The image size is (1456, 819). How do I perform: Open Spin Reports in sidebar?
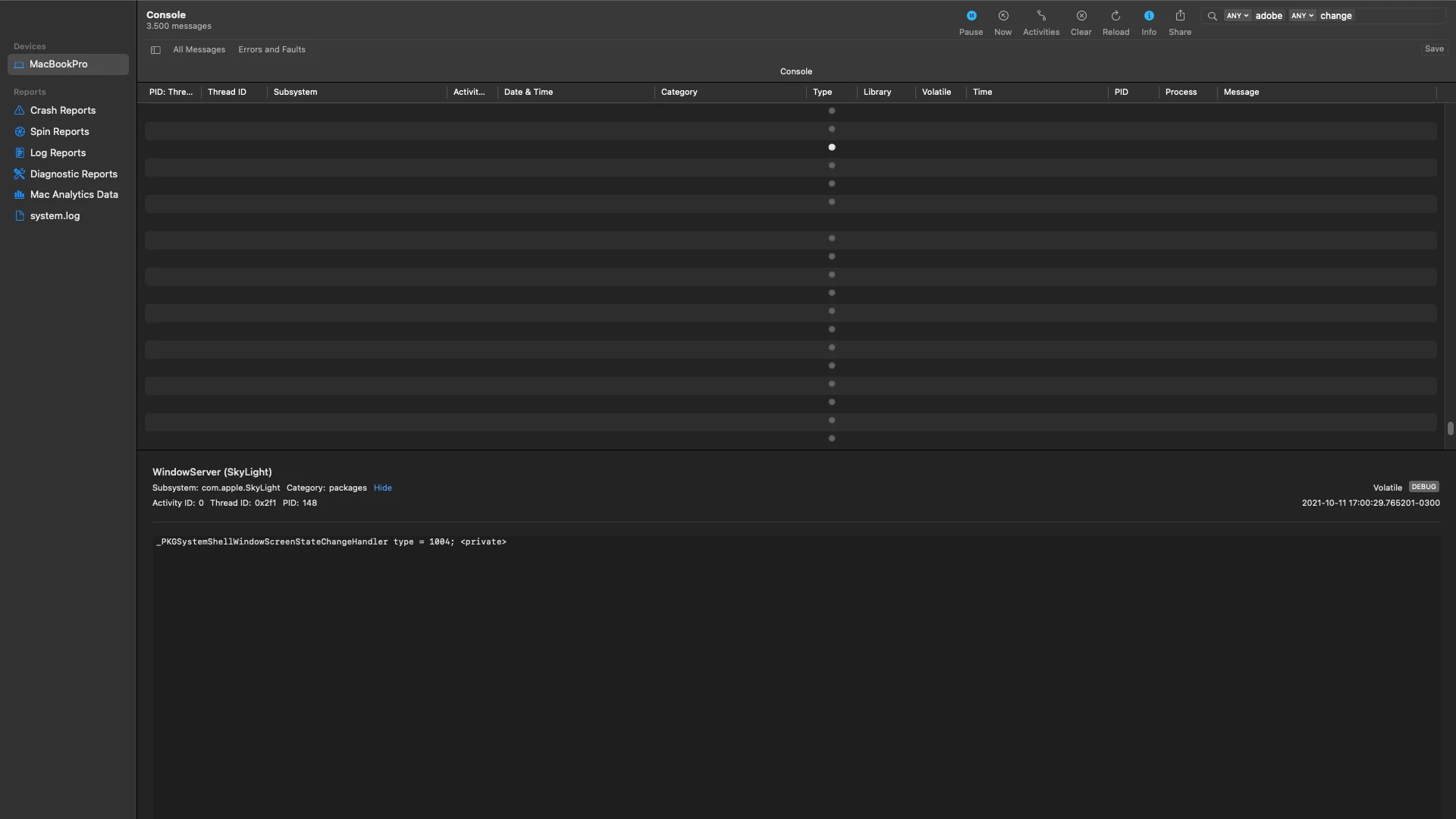coord(59,132)
